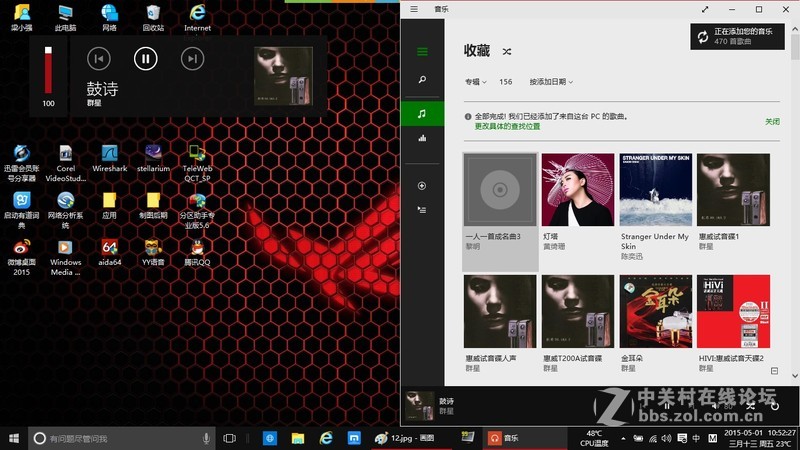
Task: Open the 金耳朵 album tile
Action: [x=656, y=311]
